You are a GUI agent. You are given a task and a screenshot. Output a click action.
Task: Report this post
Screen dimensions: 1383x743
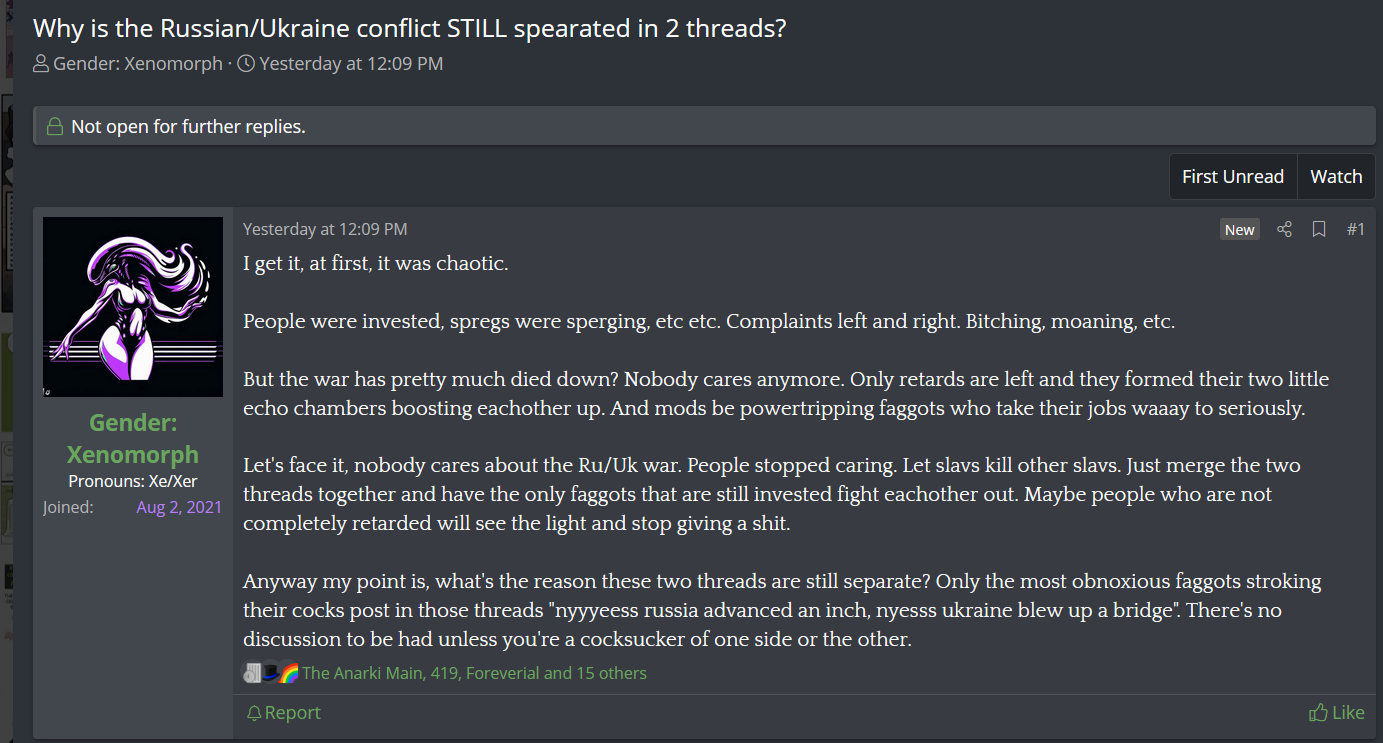[x=284, y=712]
